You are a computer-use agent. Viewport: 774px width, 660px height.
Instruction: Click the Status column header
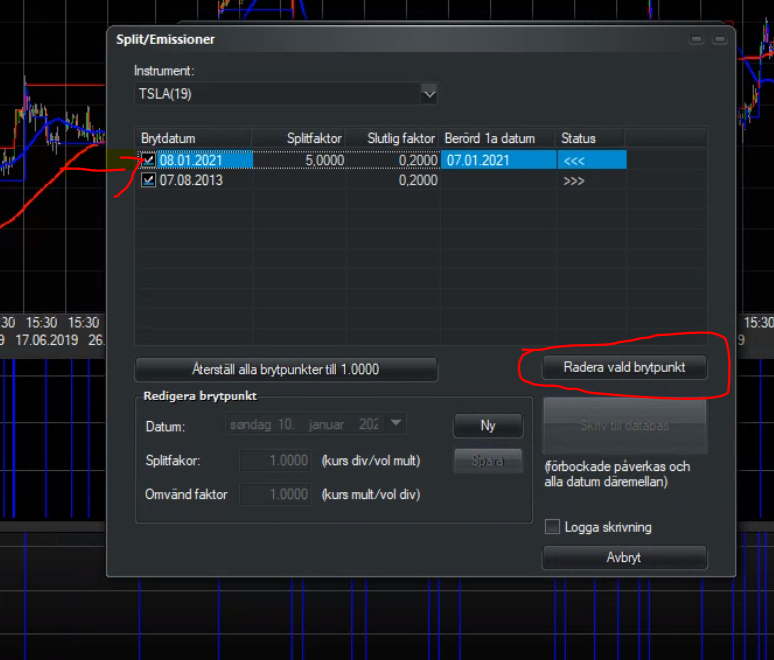tap(590, 138)
